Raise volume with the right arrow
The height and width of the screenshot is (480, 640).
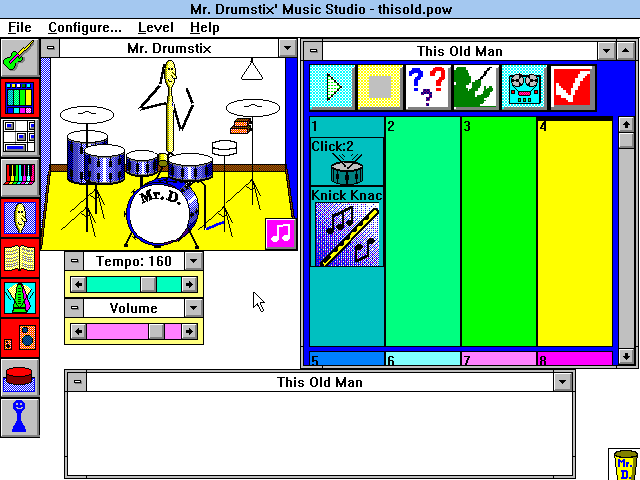point(189,331)
